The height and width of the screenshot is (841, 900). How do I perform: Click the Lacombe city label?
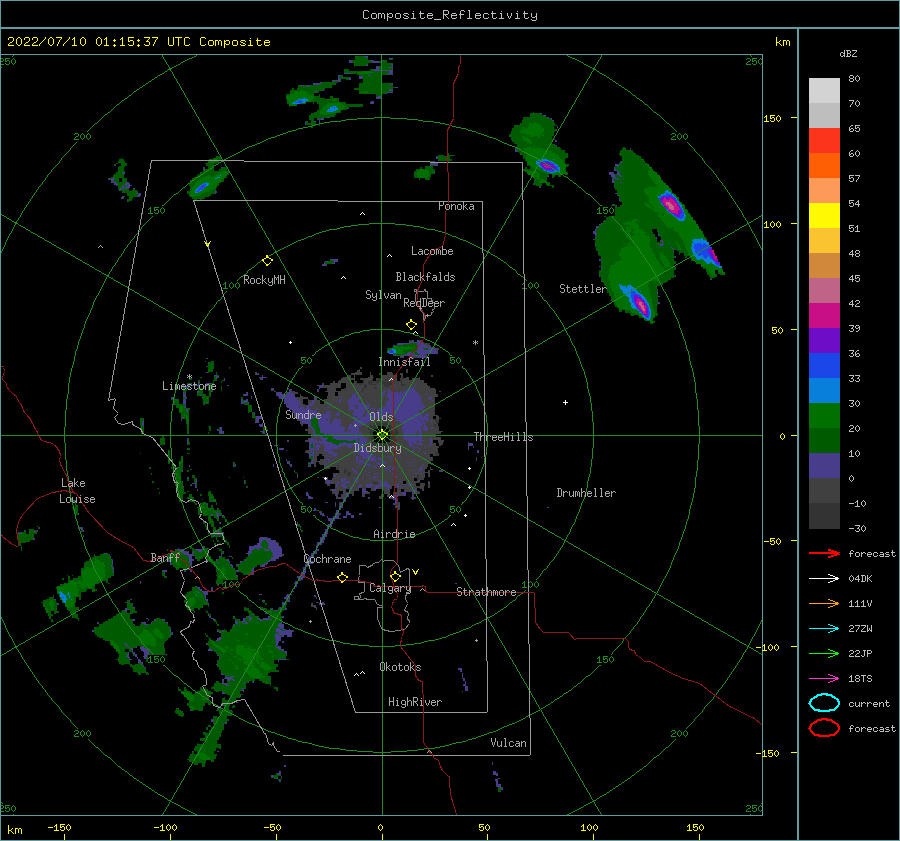[432, 251]
